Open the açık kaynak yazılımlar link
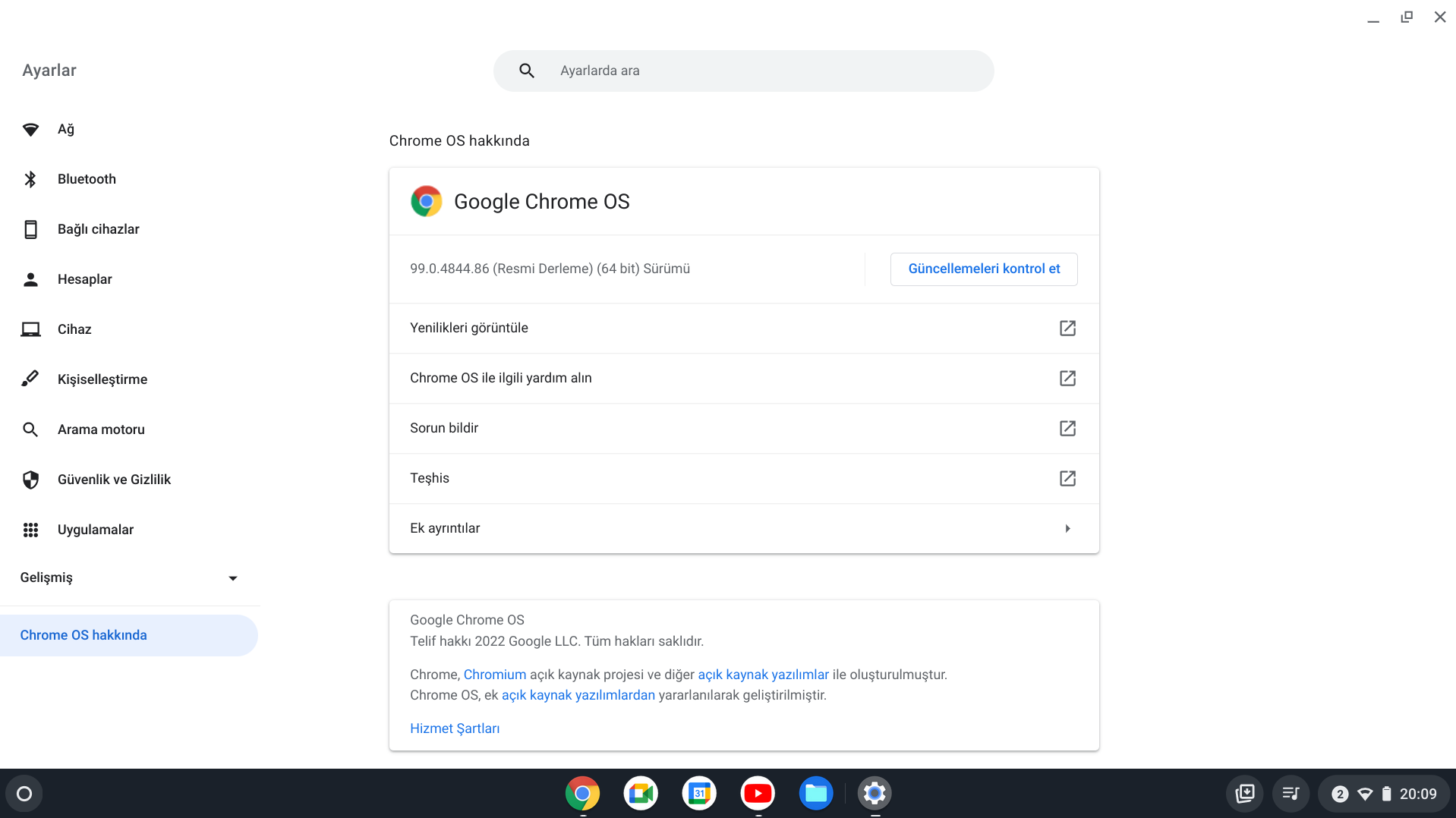 point(763,675)
